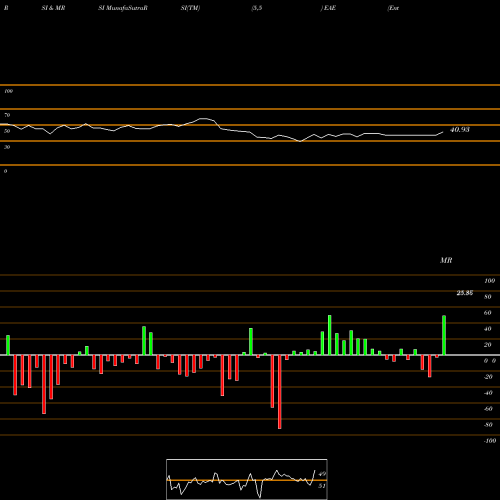Click the MR title above the bar chart

pos(446,260)
